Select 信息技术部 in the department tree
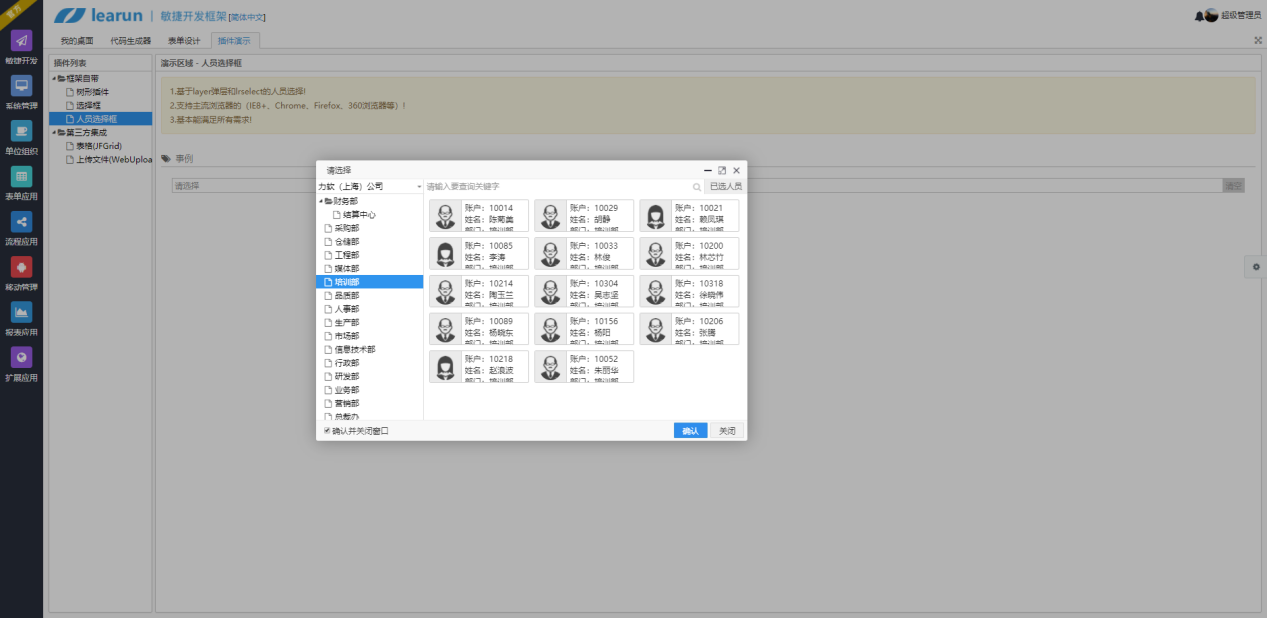Viewport: 1267px width, 618px height. [354, 350]
